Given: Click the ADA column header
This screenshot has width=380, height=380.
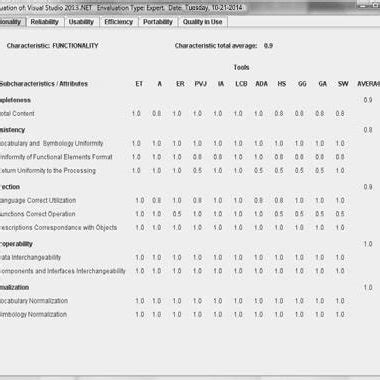Looking at the screenshot, I should [x=261, y=84].
